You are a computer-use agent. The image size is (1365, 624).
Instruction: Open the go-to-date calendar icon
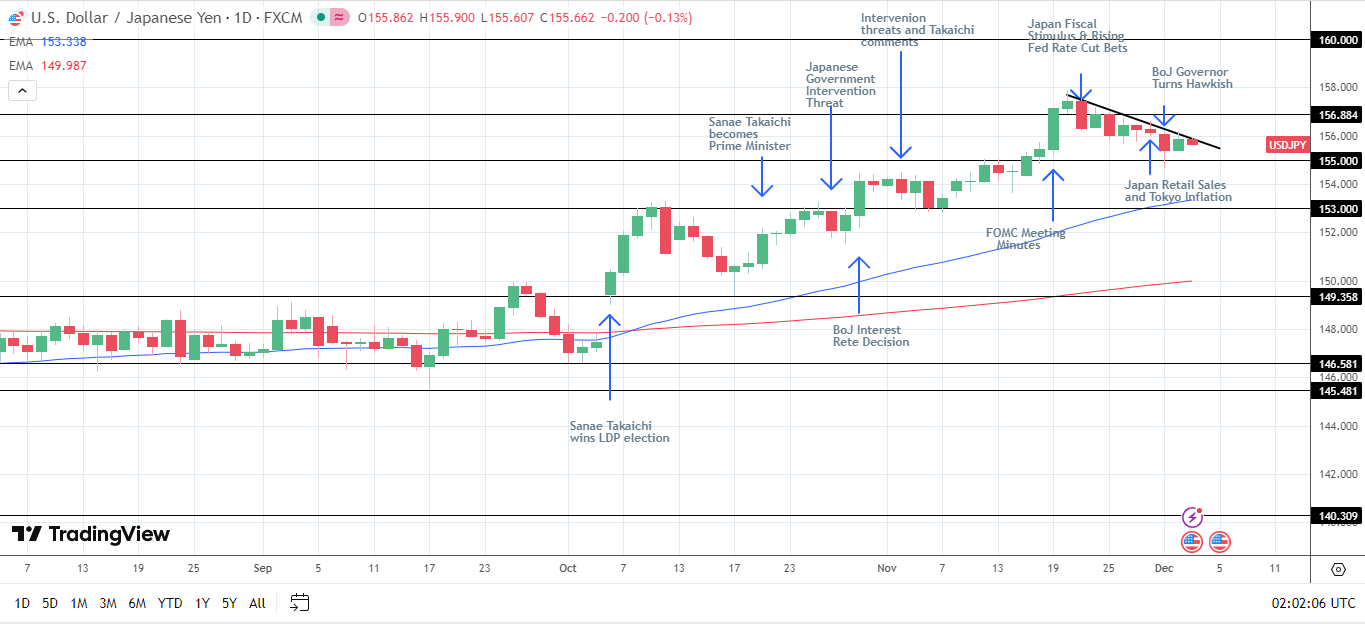(298, 603)
